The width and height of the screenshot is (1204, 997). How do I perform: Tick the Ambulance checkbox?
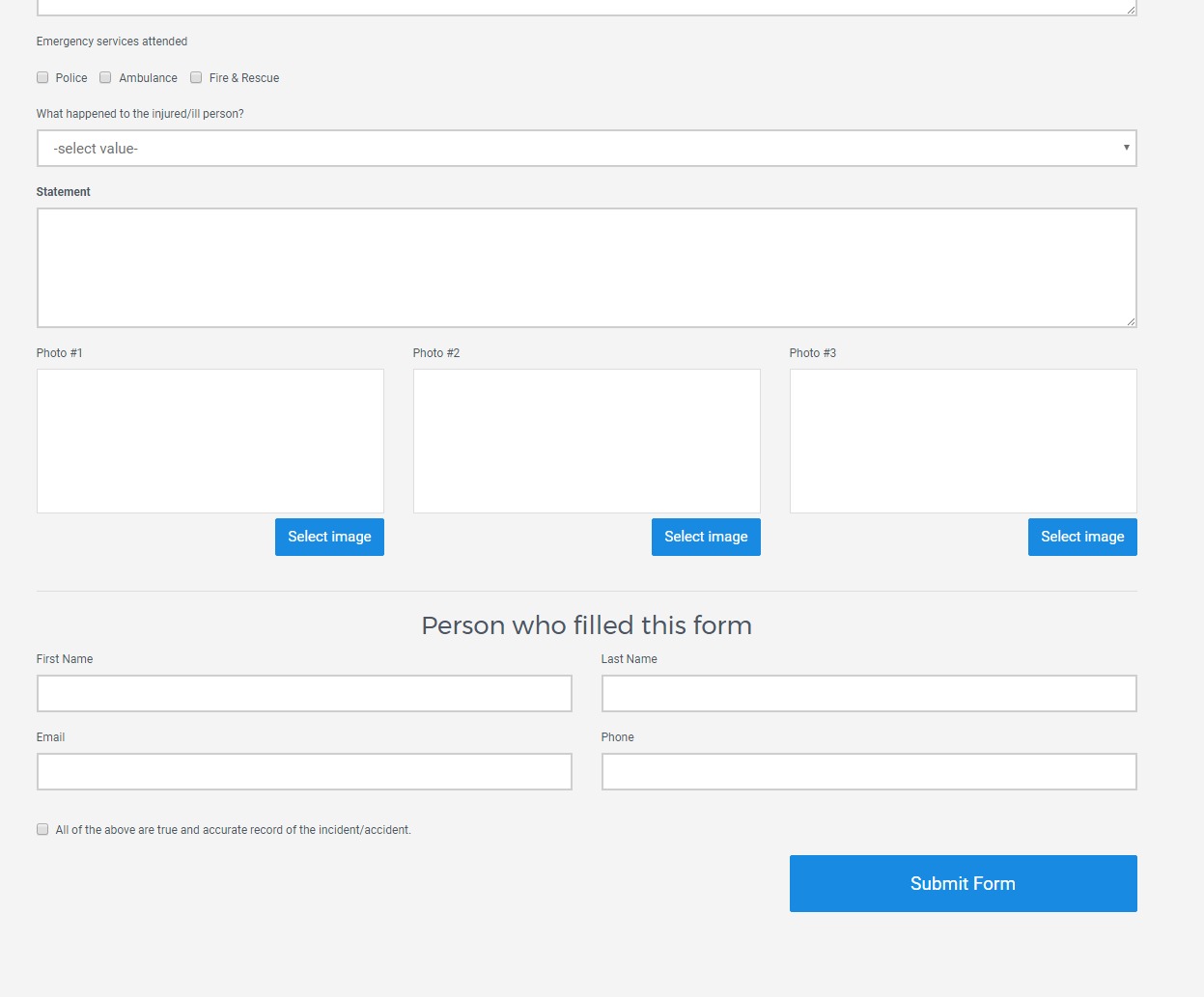(106, 78)
